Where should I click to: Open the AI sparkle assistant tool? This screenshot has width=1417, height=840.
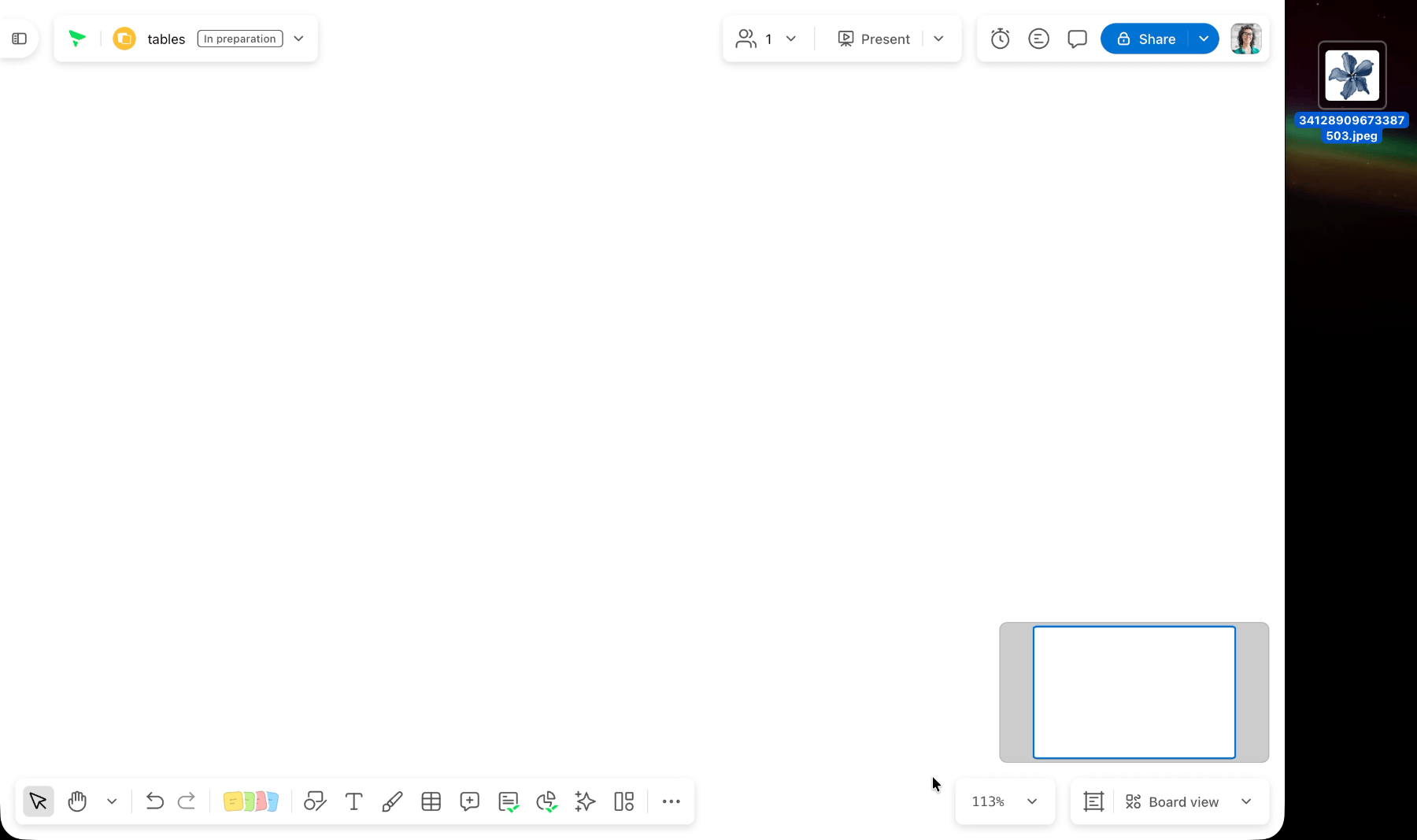point(585,801)
